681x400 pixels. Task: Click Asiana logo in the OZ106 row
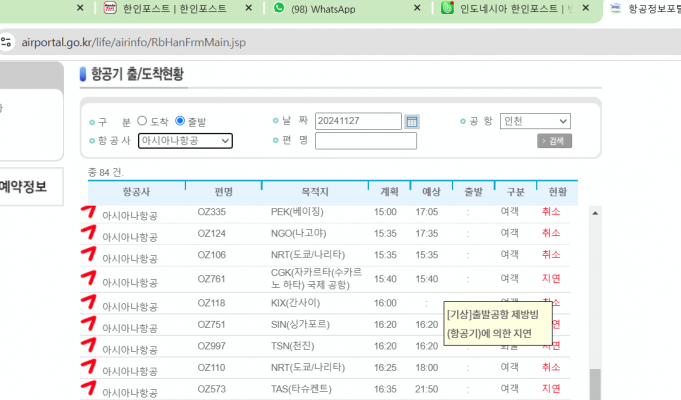coord(89,255)
